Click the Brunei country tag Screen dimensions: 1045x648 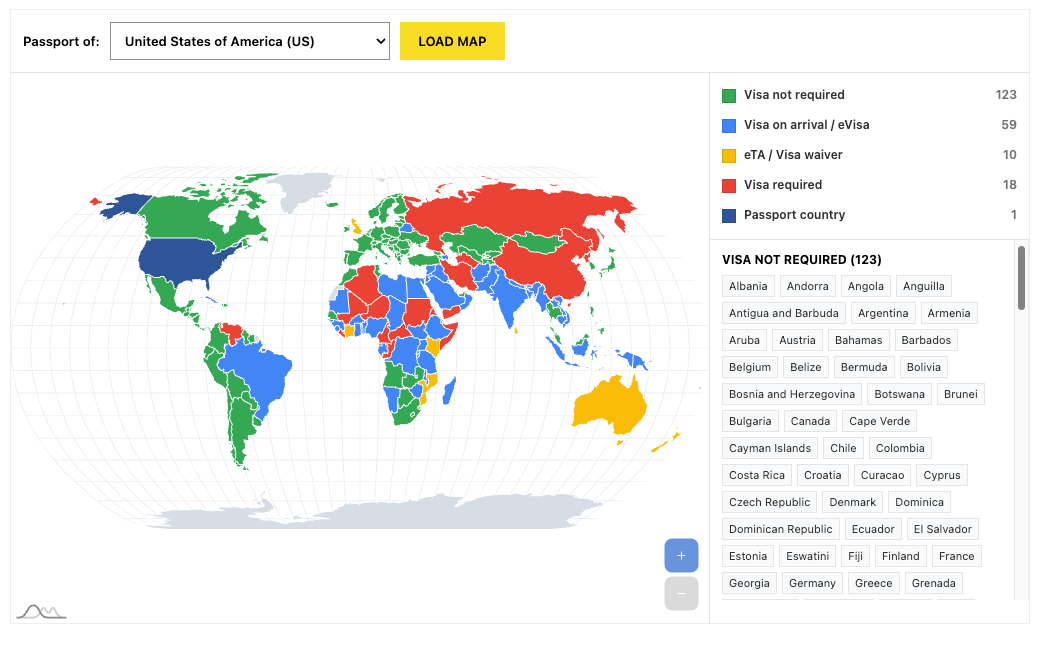[x=961, y=394]
